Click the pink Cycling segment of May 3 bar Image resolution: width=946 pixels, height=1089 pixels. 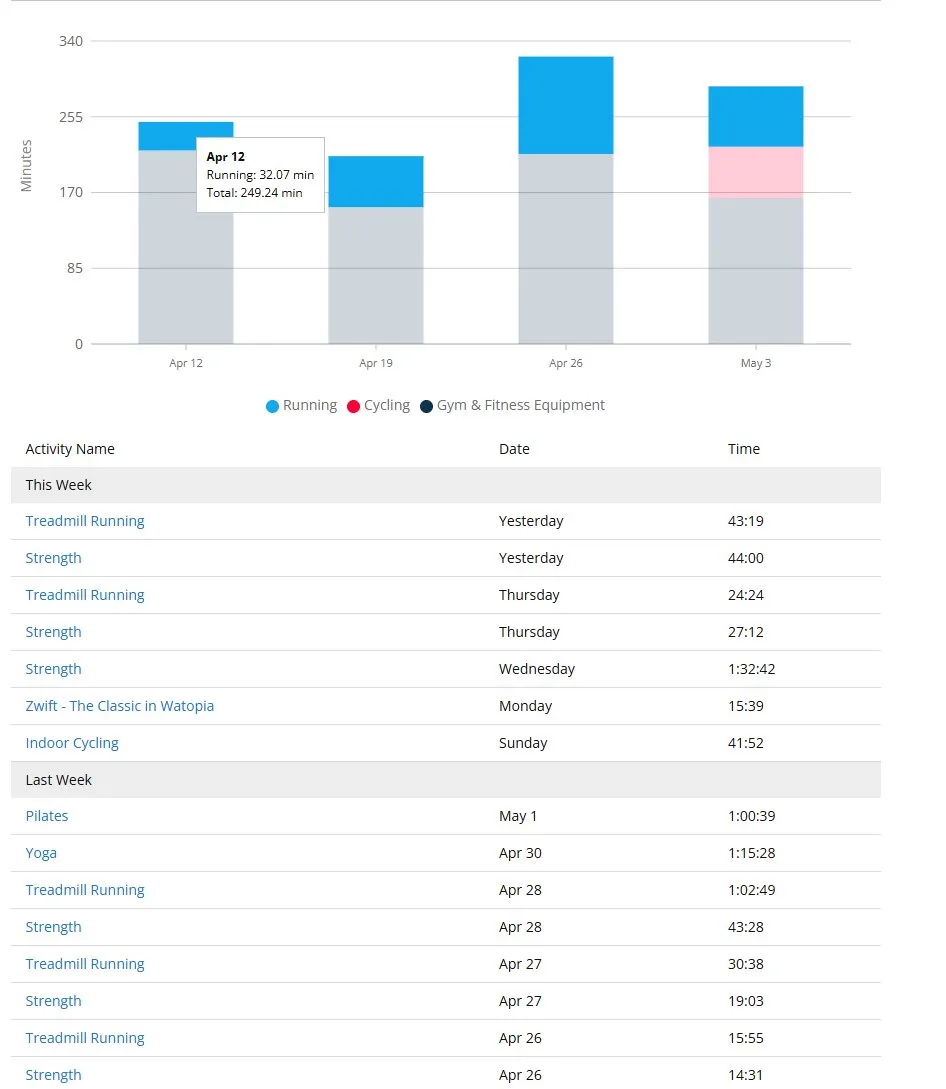pyautogui.click(x=756, y=172)
